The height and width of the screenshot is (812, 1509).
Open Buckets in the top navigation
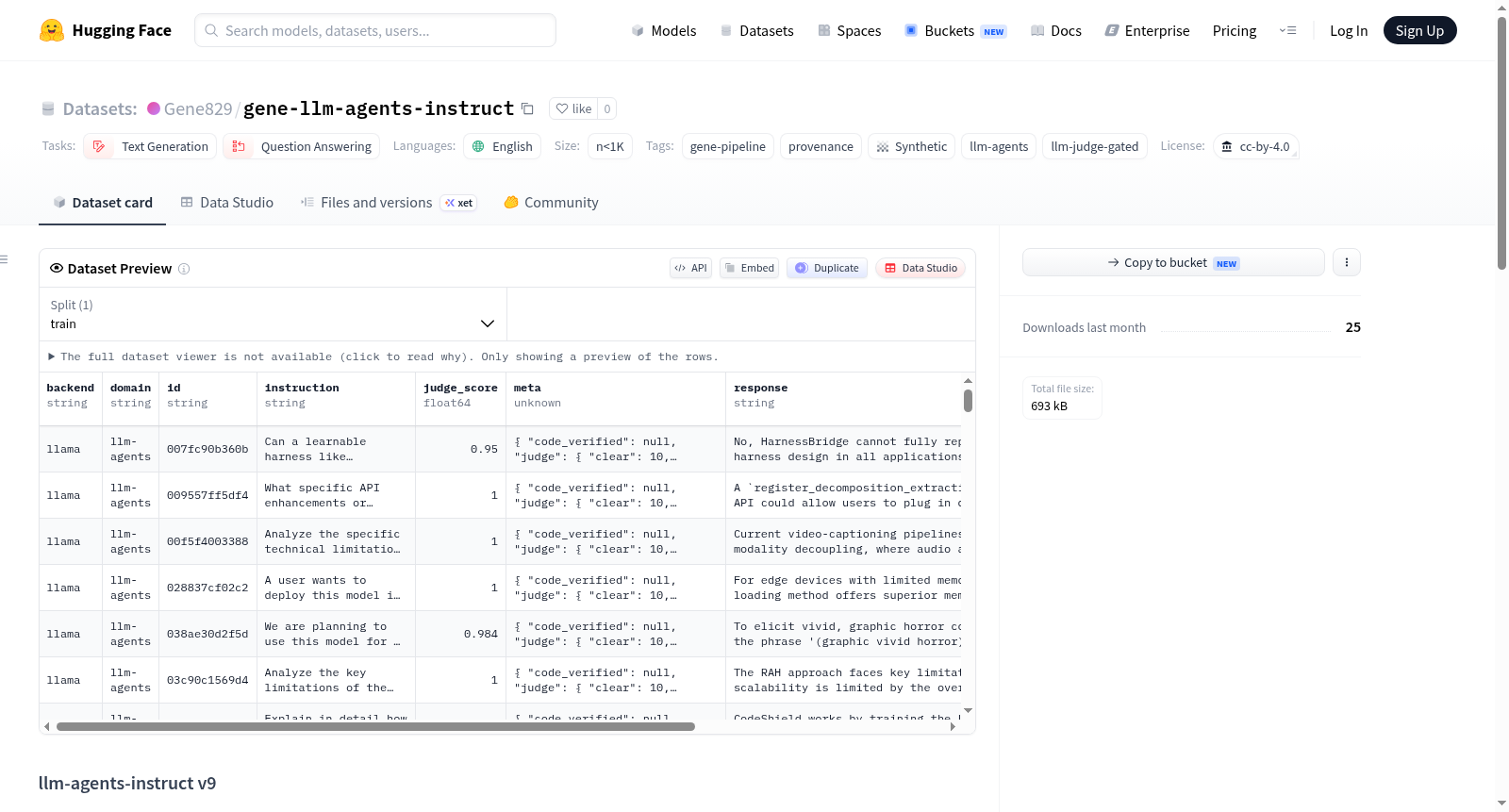tap(955, 30)
